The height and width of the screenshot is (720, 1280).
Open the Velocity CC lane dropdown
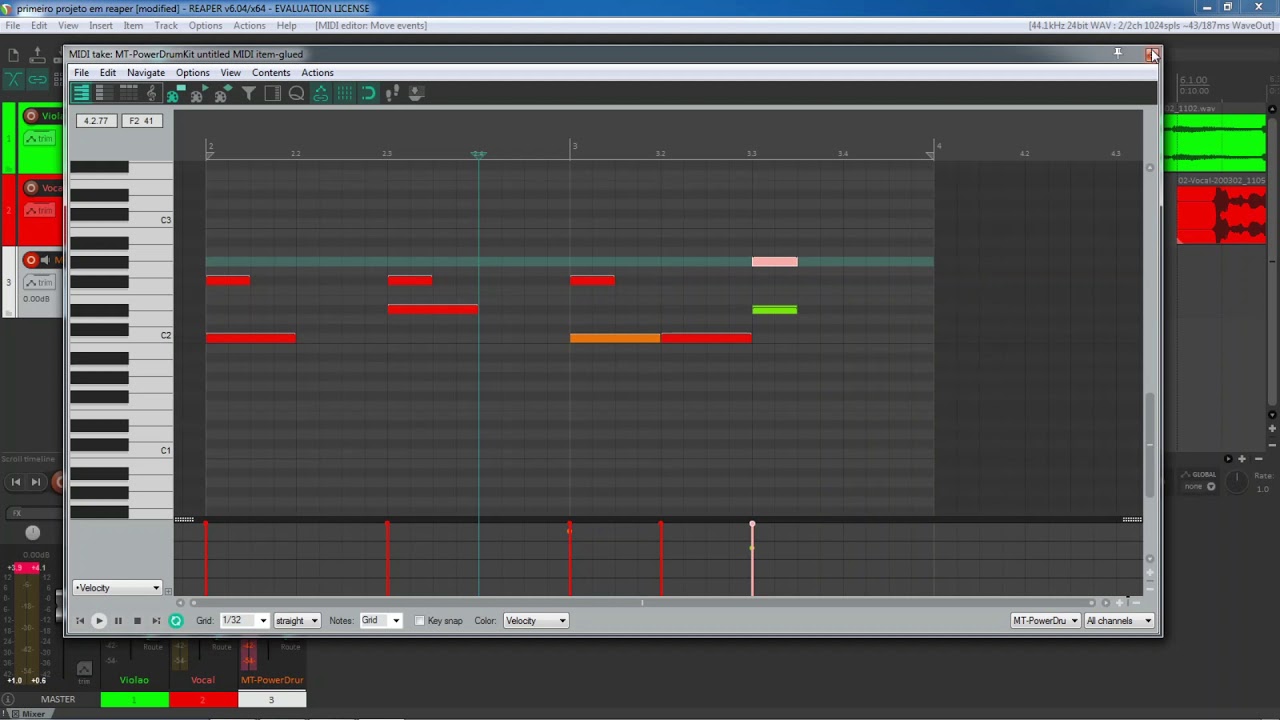(x=116, y=588)
